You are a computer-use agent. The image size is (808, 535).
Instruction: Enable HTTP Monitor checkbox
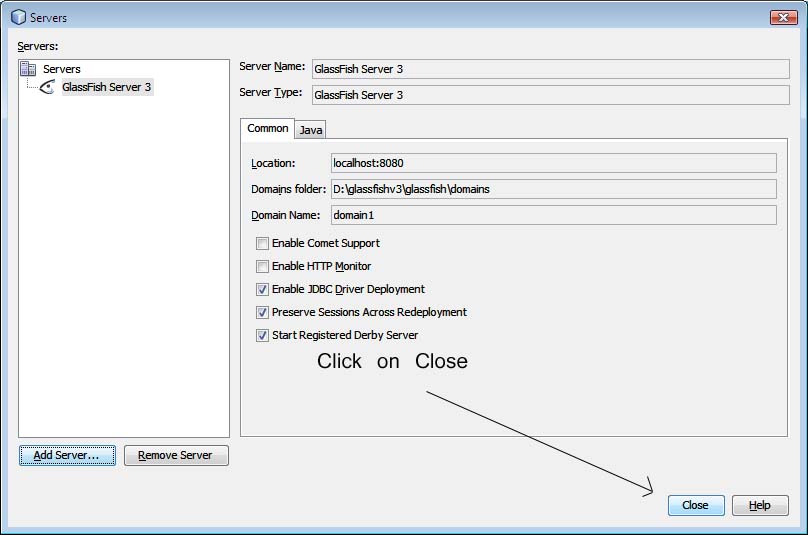262,266
